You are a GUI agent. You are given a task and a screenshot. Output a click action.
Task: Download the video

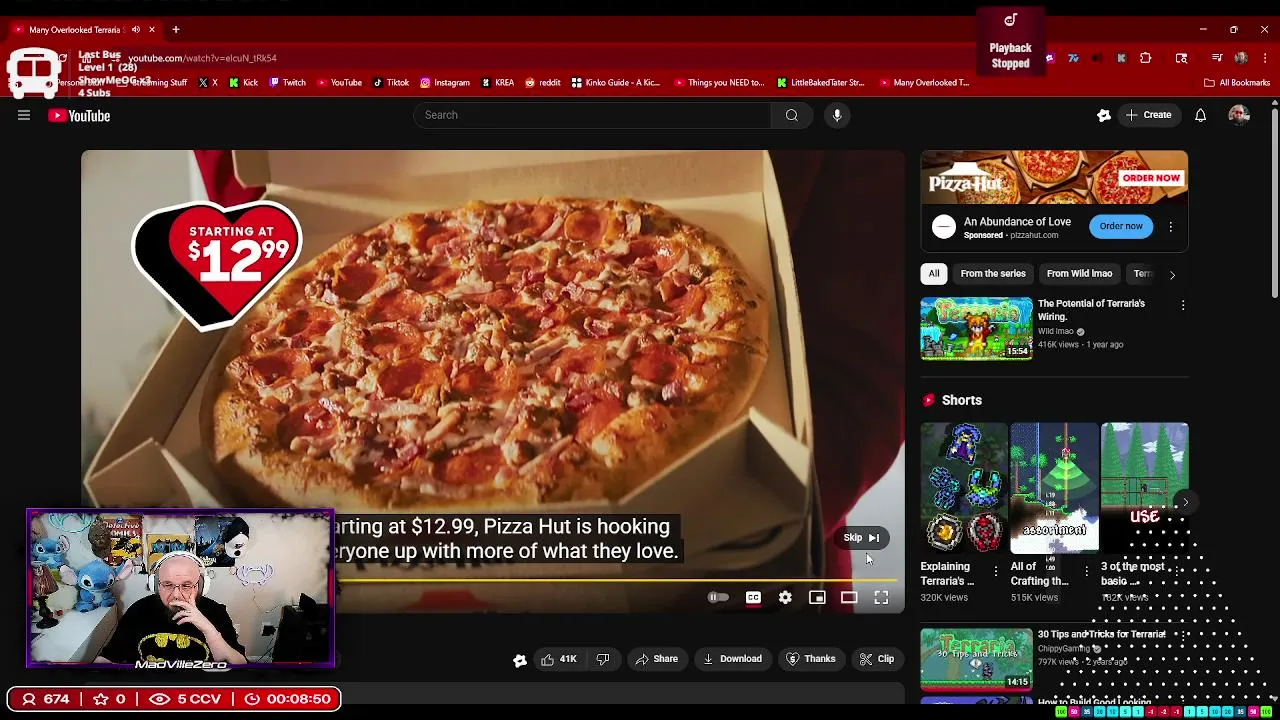point(732,659)
